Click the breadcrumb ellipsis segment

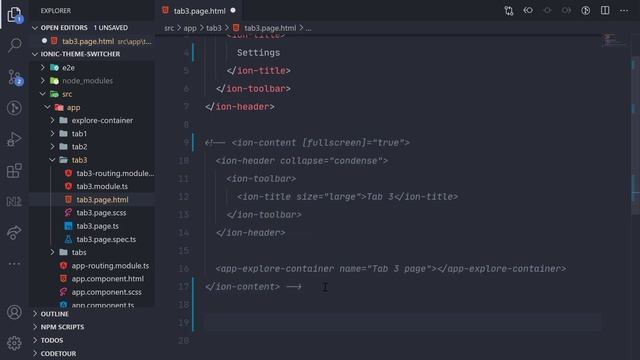click(308, 28)
